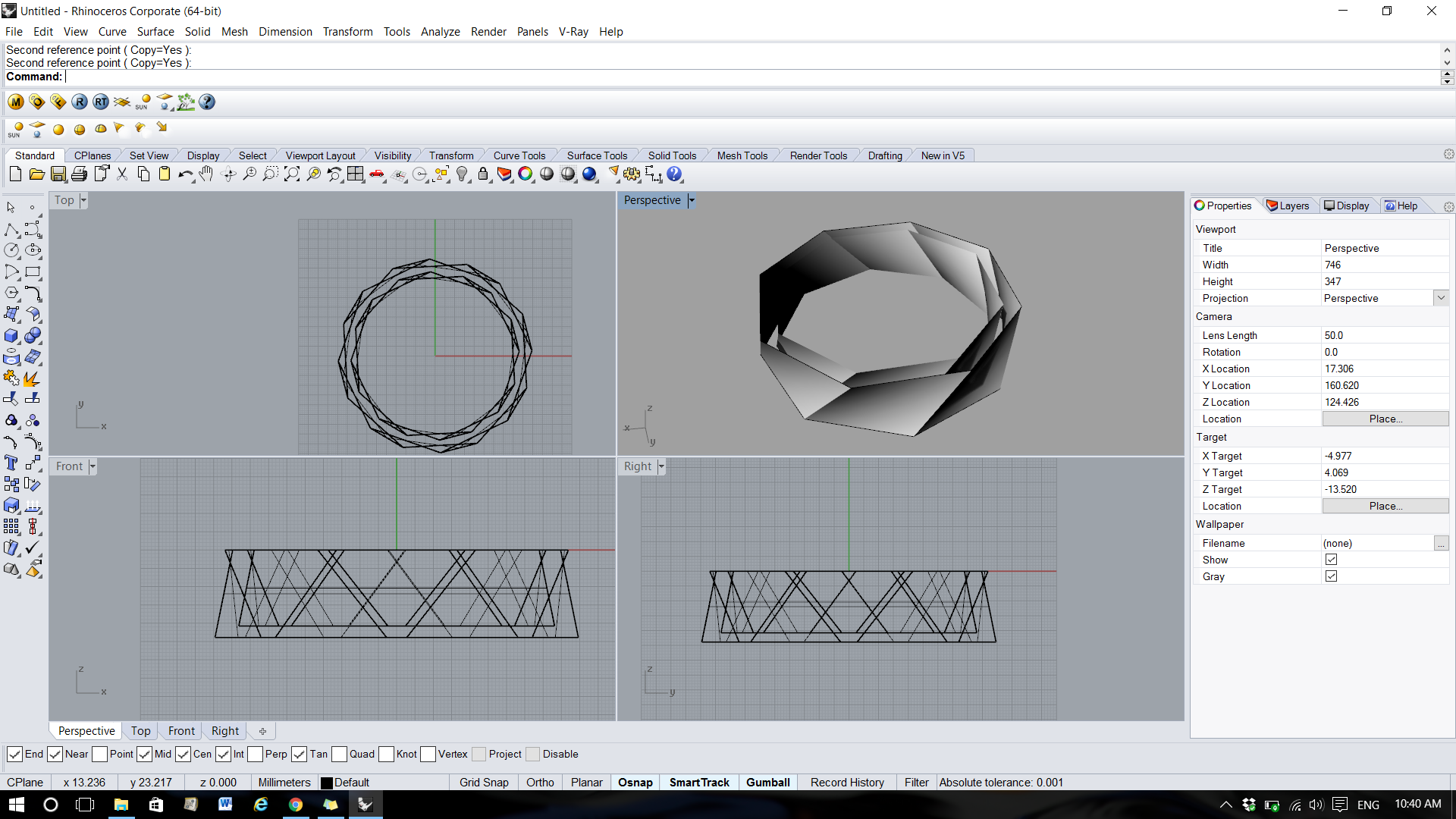
Task: Click the Paste clipboard icon
Action: coord(165,174)
